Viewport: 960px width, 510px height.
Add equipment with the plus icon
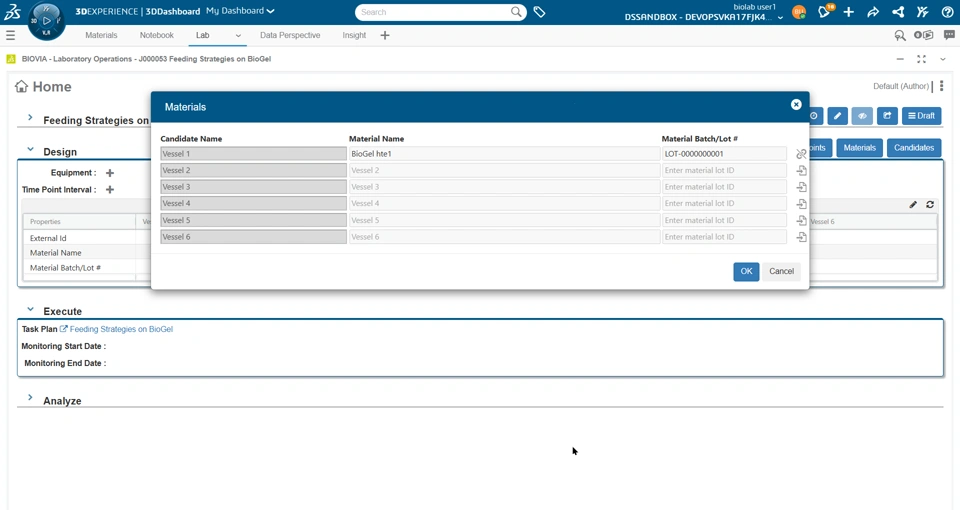pos(110,173)
